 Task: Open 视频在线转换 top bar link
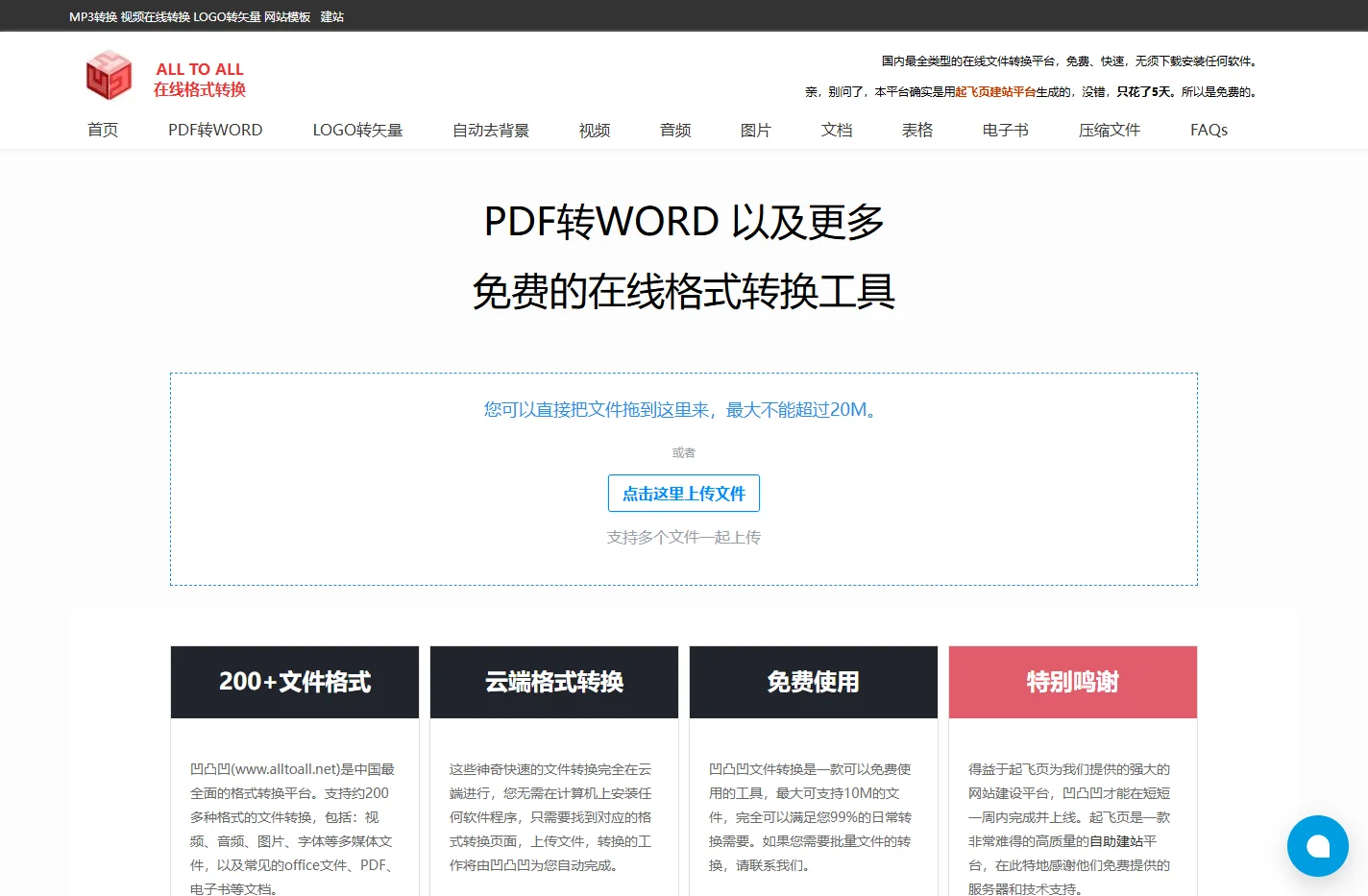tap(156, 16)
